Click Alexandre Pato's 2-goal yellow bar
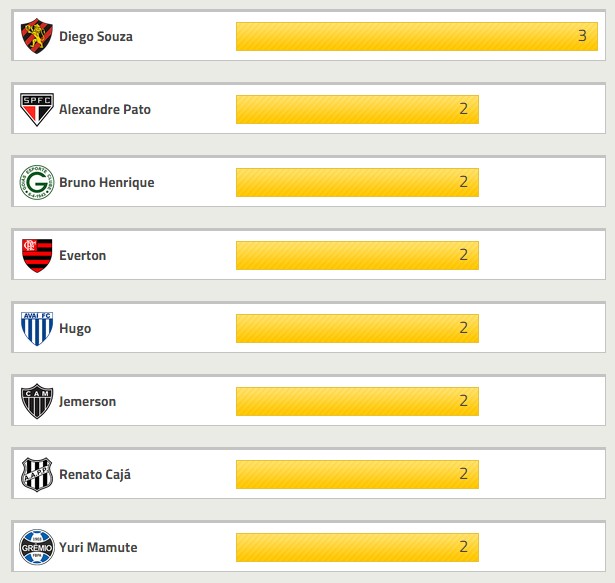 pos(357,110)
